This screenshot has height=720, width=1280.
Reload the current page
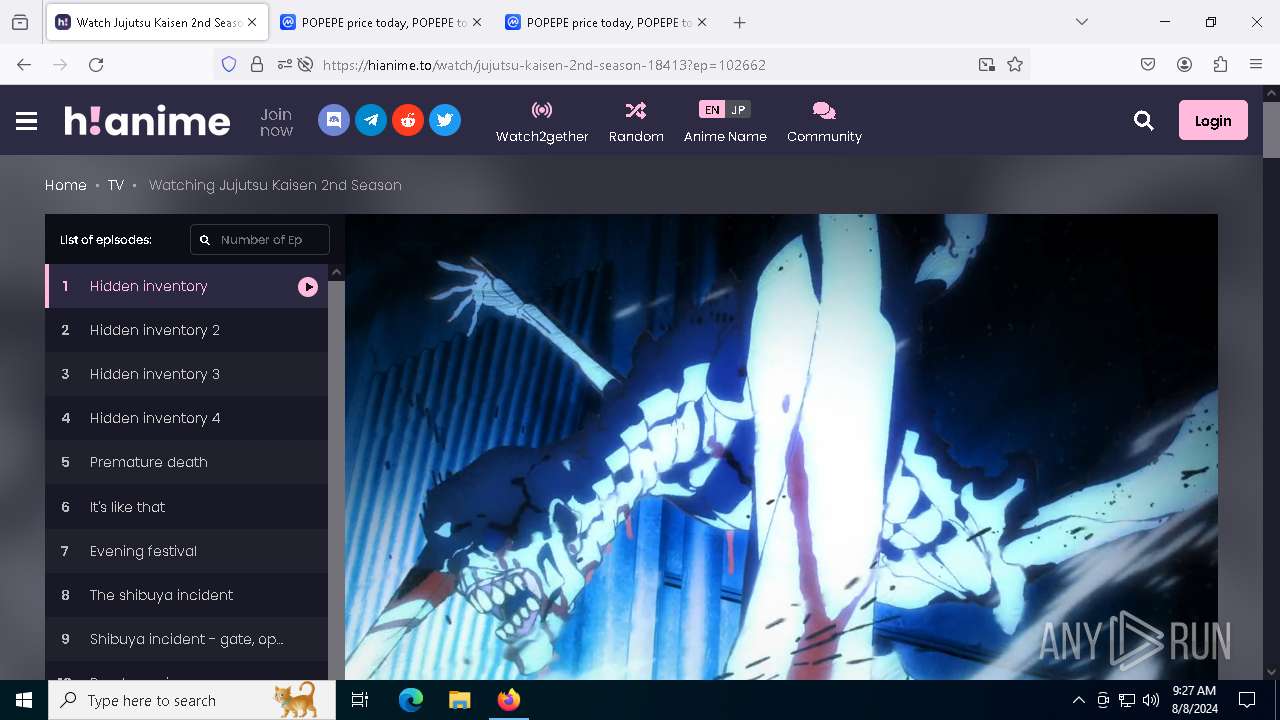[x=96, y=64]
